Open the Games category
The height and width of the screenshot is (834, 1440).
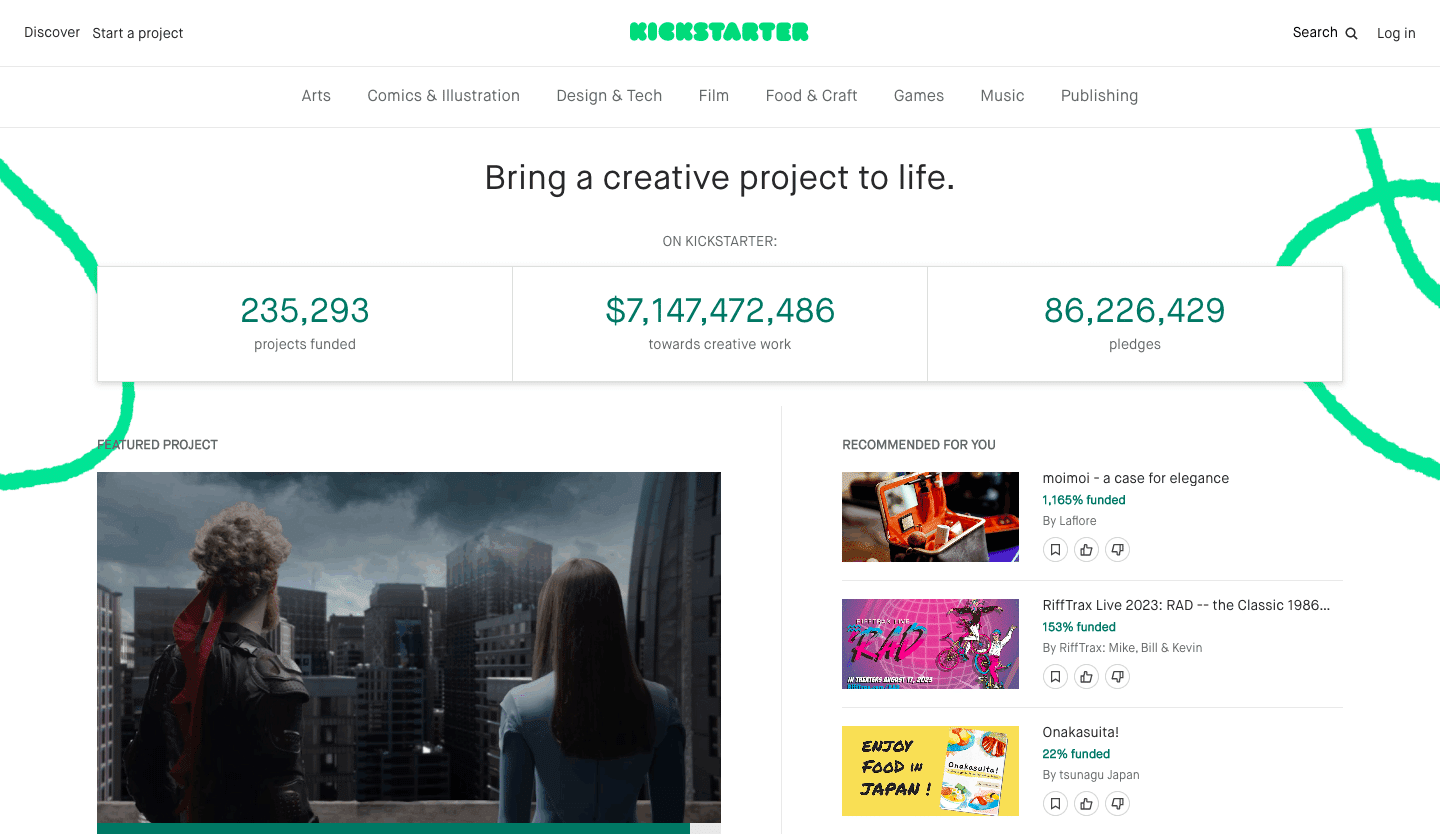pyautogui.click(x=919, y=96)
